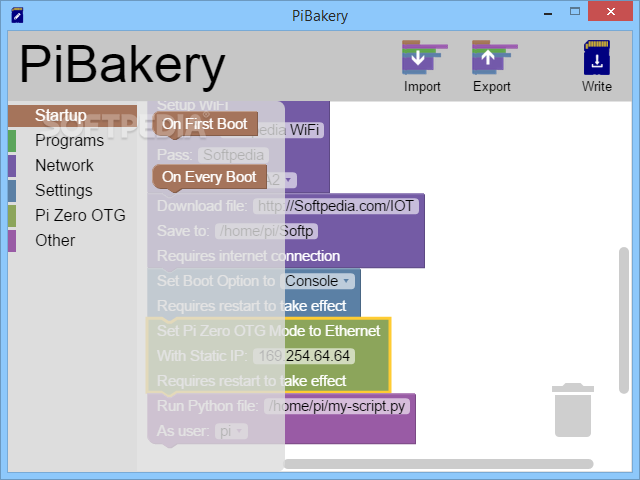Screen dimensions: 640x480
Task: Edit the Run Python file path field
Action: [x=337, y=406]
